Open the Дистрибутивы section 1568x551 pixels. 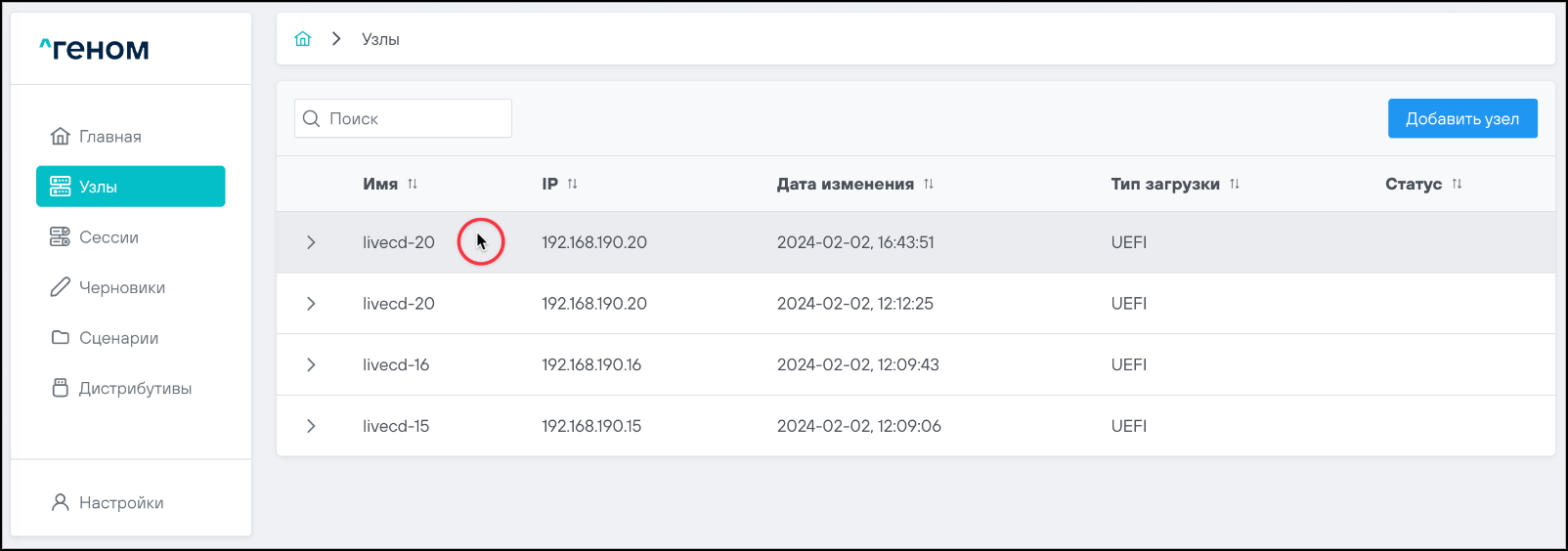(135, 388)
